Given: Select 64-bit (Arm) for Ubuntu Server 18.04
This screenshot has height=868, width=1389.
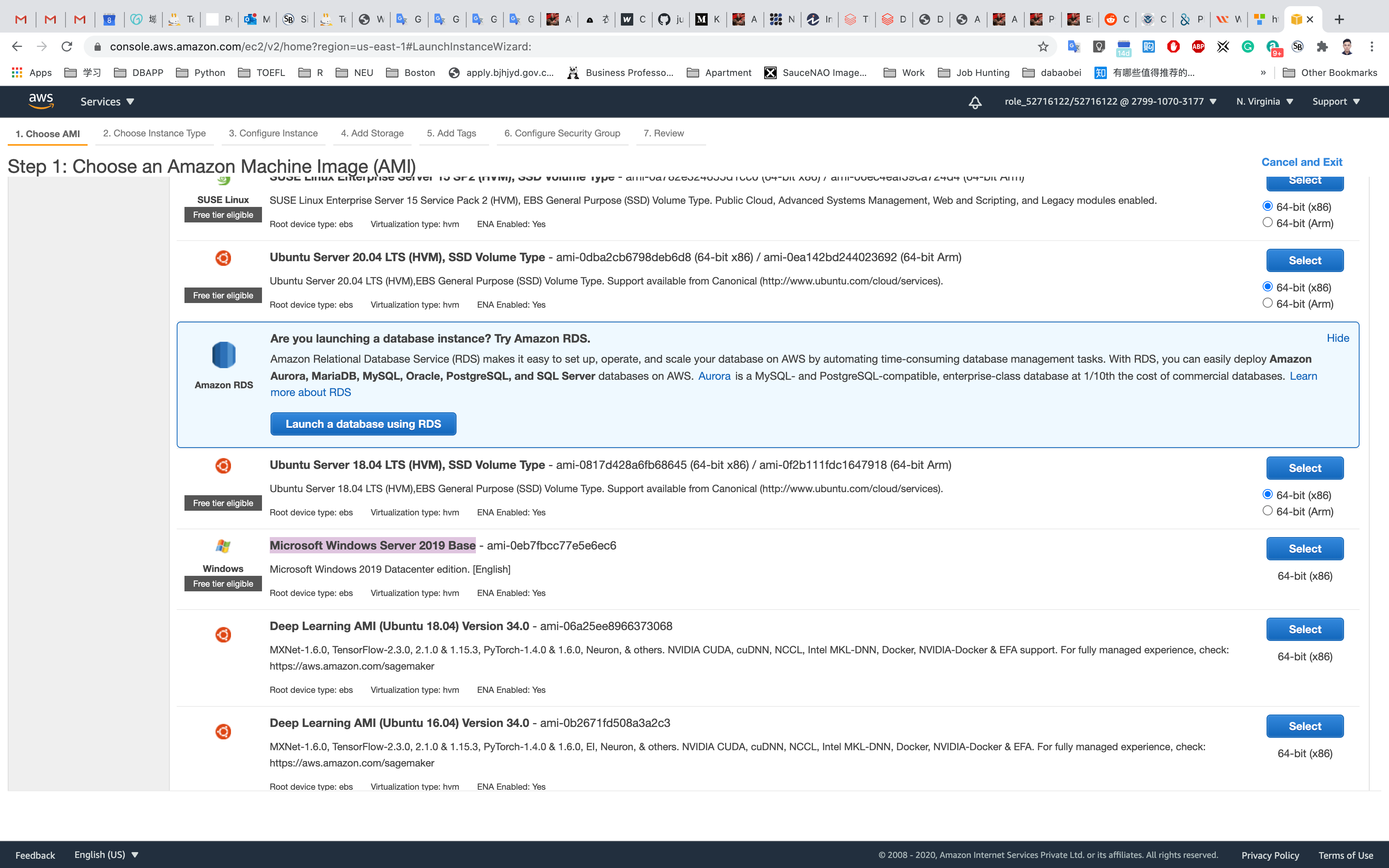Looking at the screenshot, I should coord(1267,511).
